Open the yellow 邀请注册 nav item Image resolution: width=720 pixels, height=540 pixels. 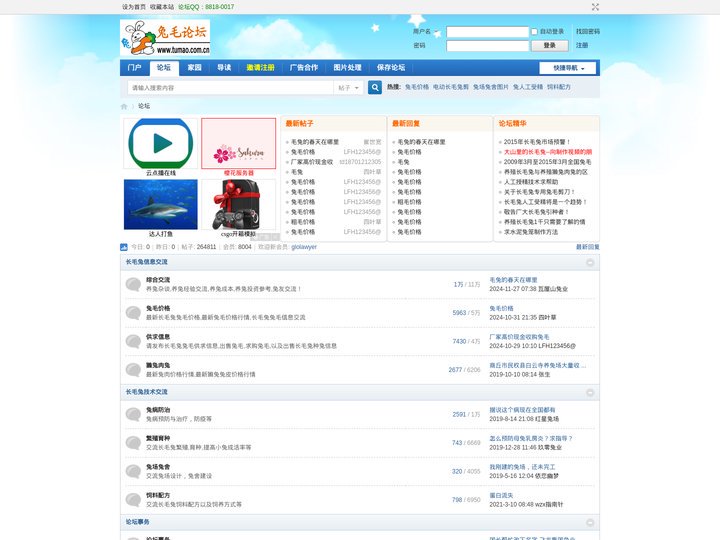click(x=260, y=68)
